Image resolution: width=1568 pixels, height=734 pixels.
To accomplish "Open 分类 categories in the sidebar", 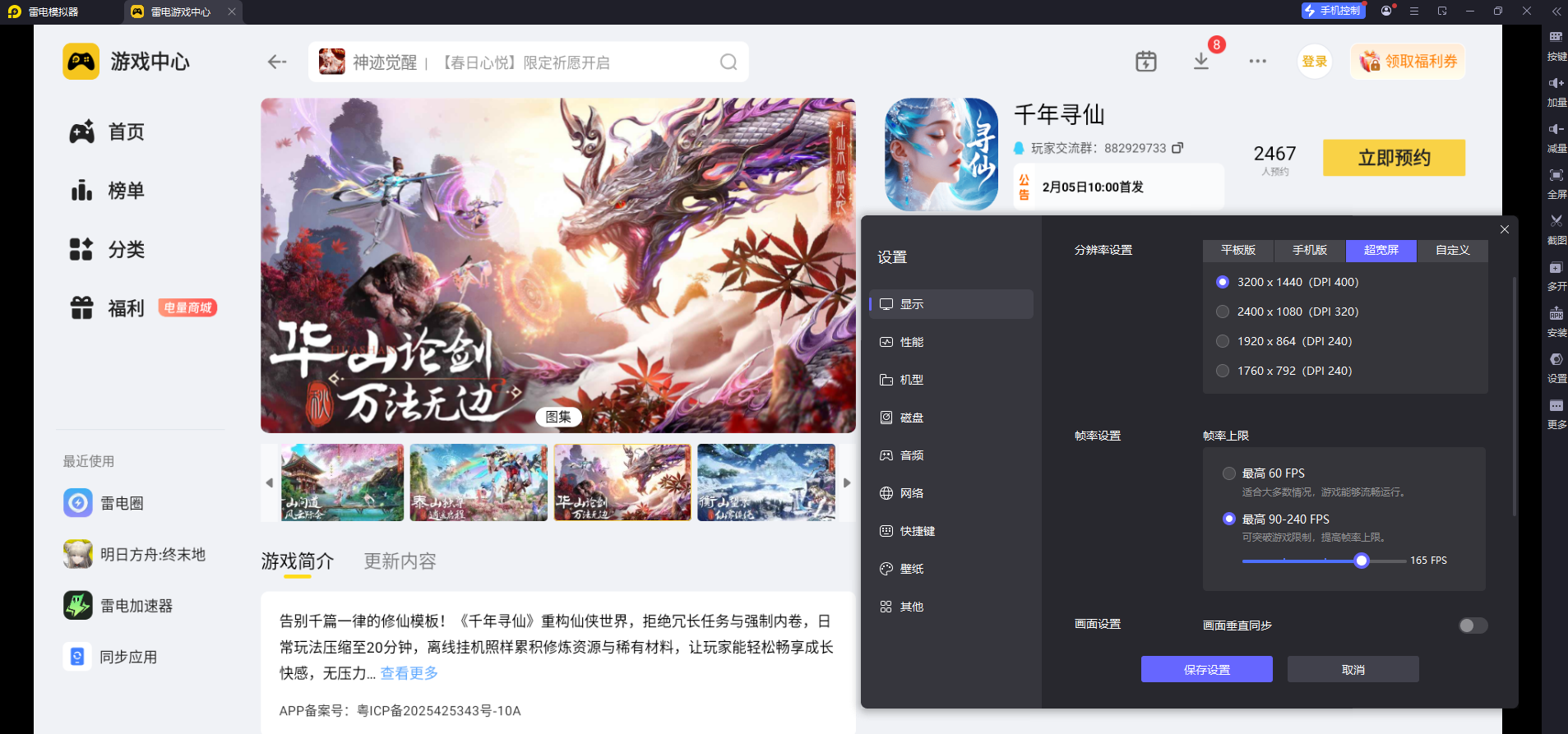I will pos(108,249).
